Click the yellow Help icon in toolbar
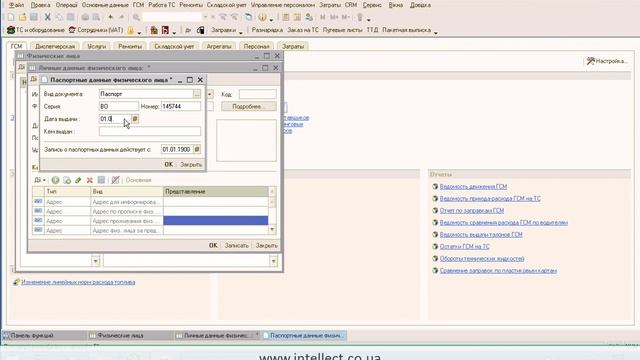Image resolution: width=640 pixels, height=360 pixels. (x=262, y=17)
